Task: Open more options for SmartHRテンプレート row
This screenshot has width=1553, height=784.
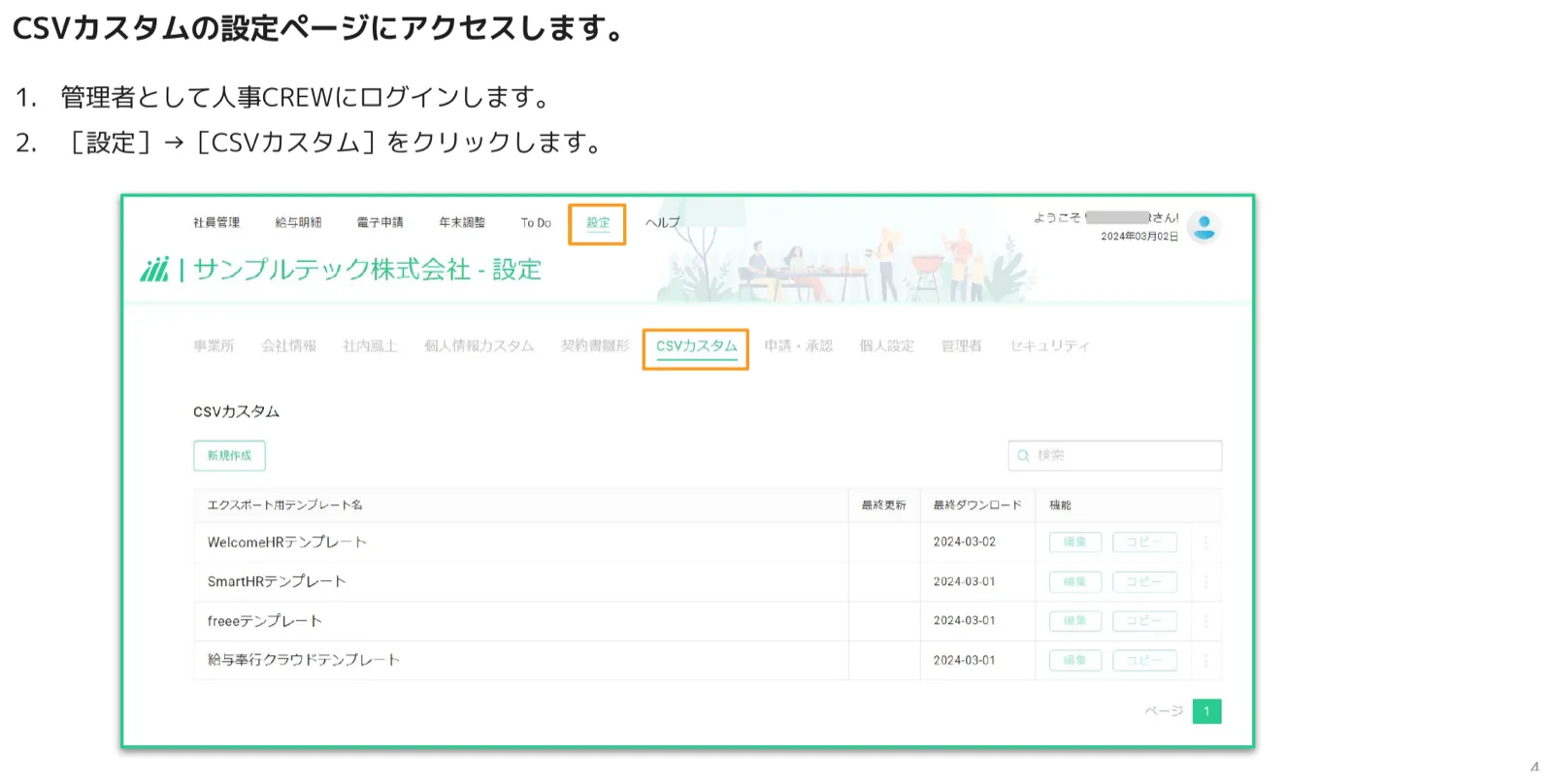Action: (1206, 582)
